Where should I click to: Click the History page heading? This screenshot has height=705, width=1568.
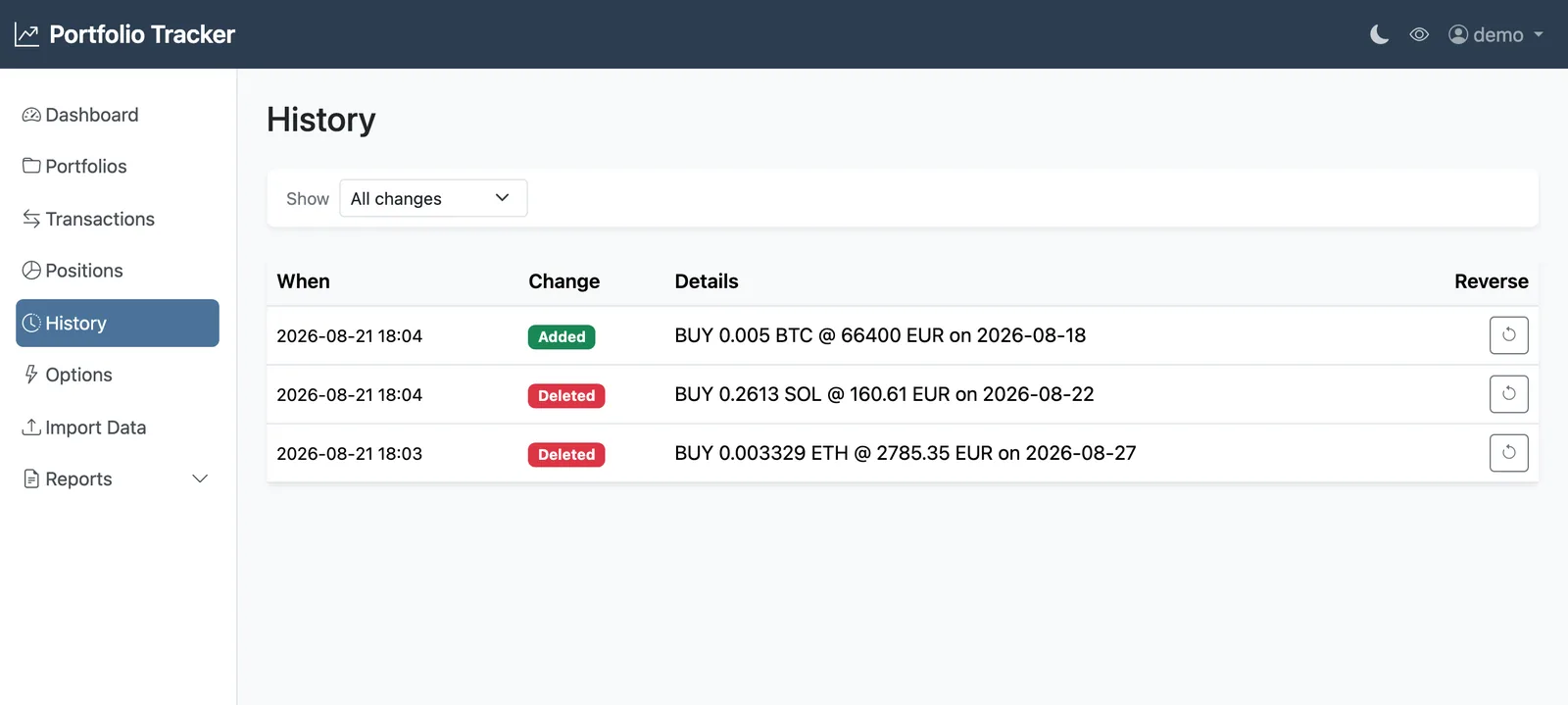[321, 120]
